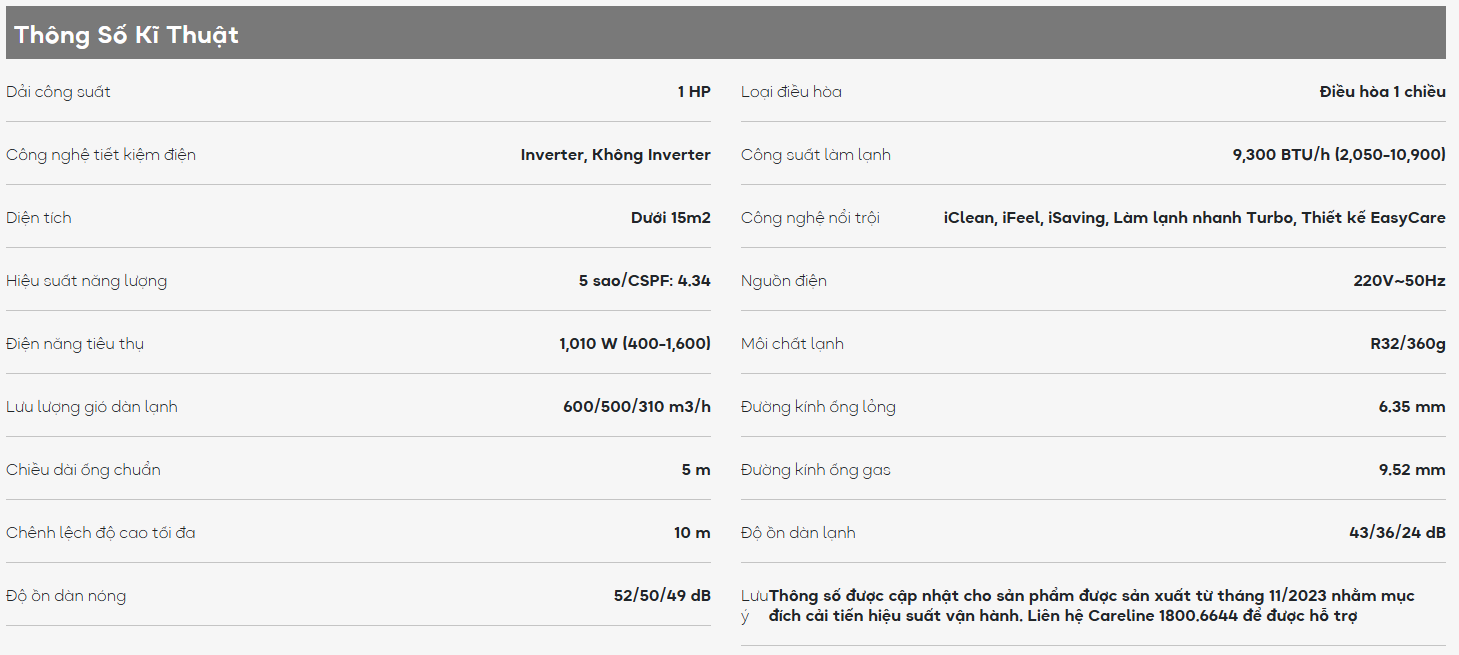Select the 600/500/310 m3/h airflow value
This screenshot has height=655, width=1459.
click(x=637, y=407)
